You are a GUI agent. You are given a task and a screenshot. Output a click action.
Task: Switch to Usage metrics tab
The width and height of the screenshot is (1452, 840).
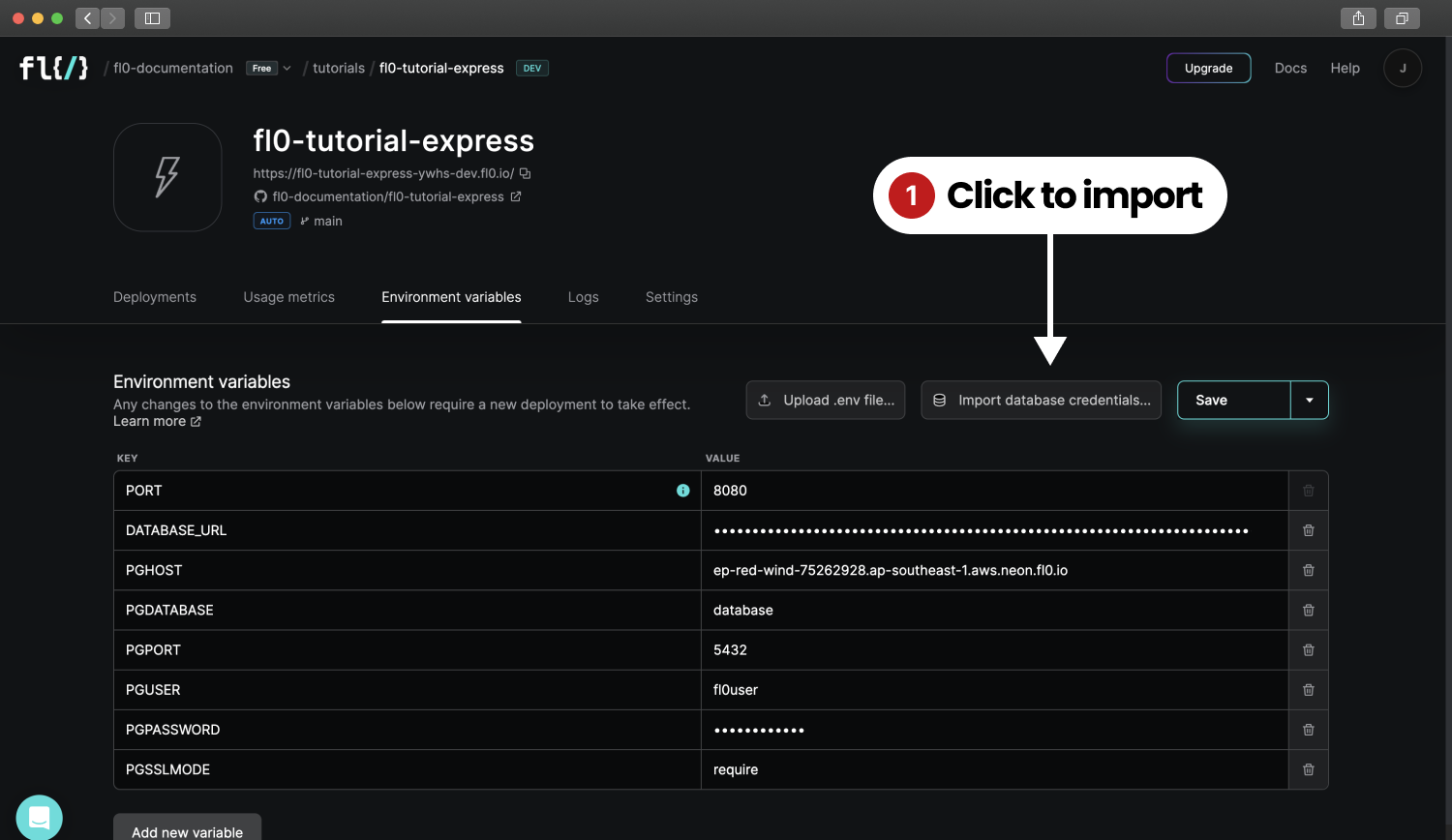289,297
